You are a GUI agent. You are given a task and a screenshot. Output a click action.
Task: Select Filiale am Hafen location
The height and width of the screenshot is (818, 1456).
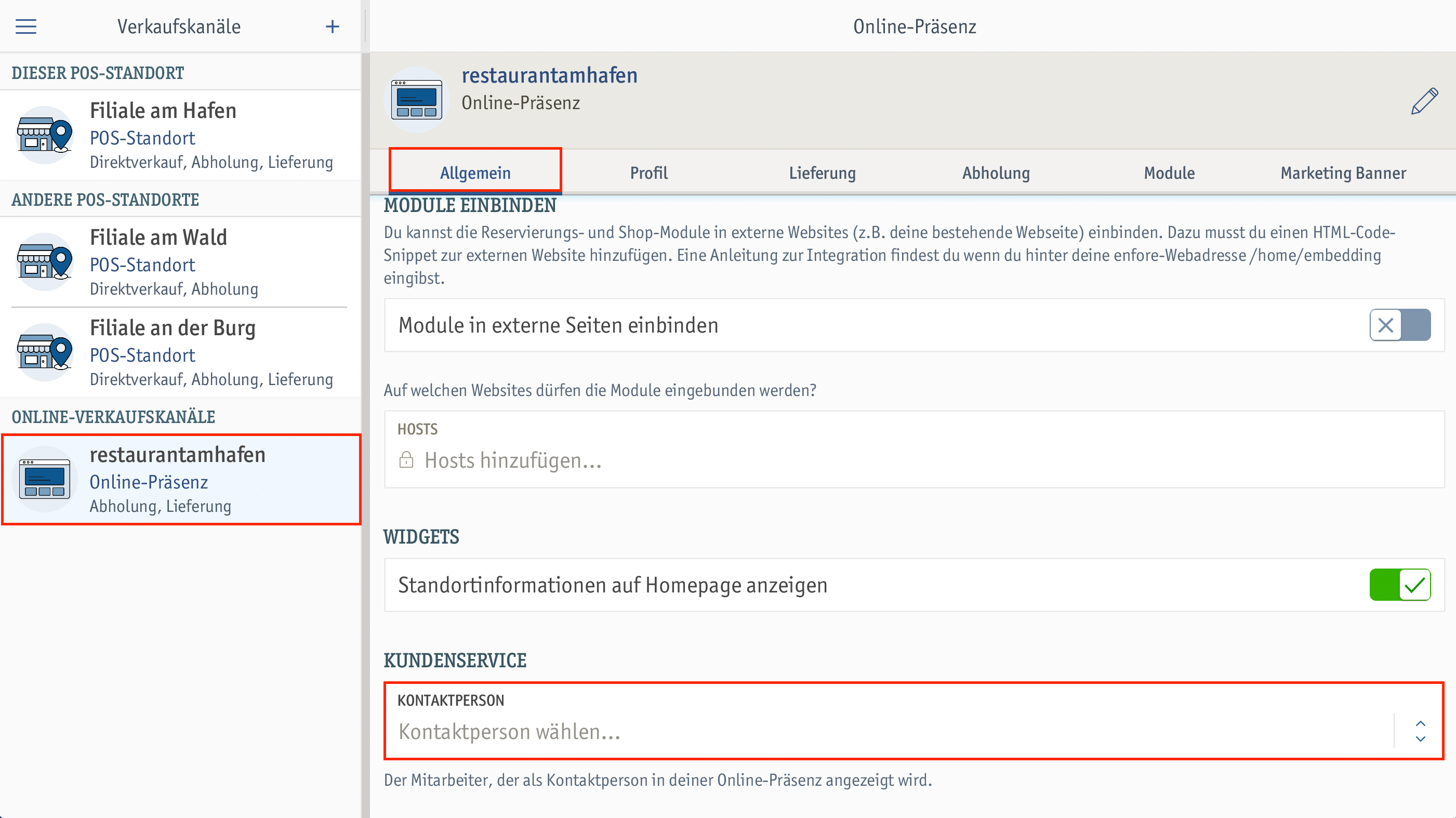point(180,135)
